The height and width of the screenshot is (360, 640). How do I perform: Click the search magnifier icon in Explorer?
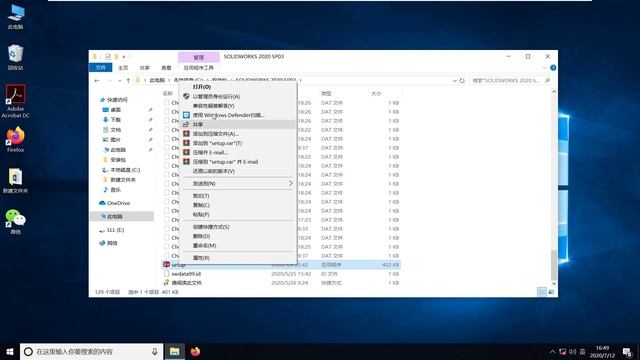click(x=548, y=80)
